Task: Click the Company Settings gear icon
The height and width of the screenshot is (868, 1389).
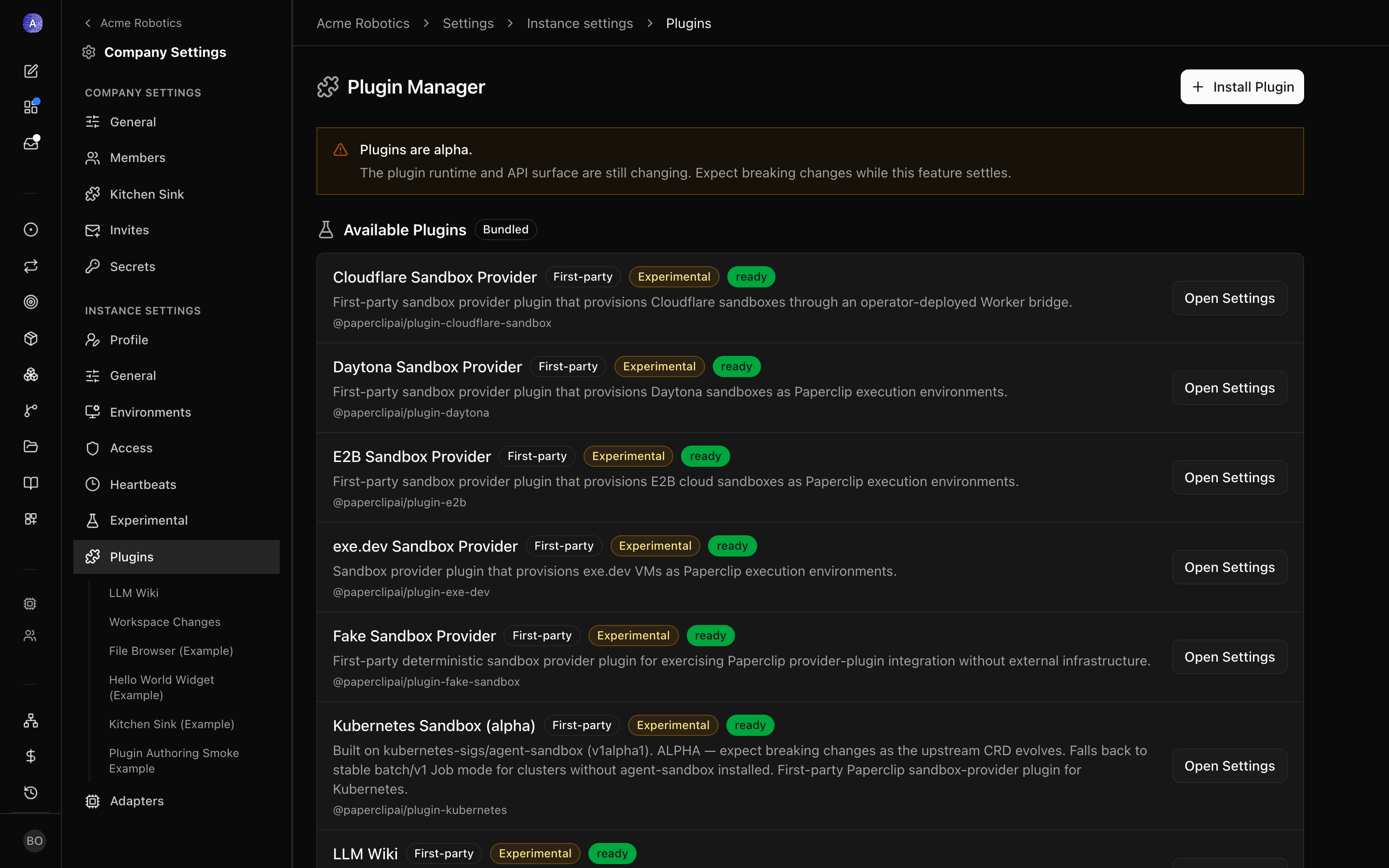Action: point(88,52)
